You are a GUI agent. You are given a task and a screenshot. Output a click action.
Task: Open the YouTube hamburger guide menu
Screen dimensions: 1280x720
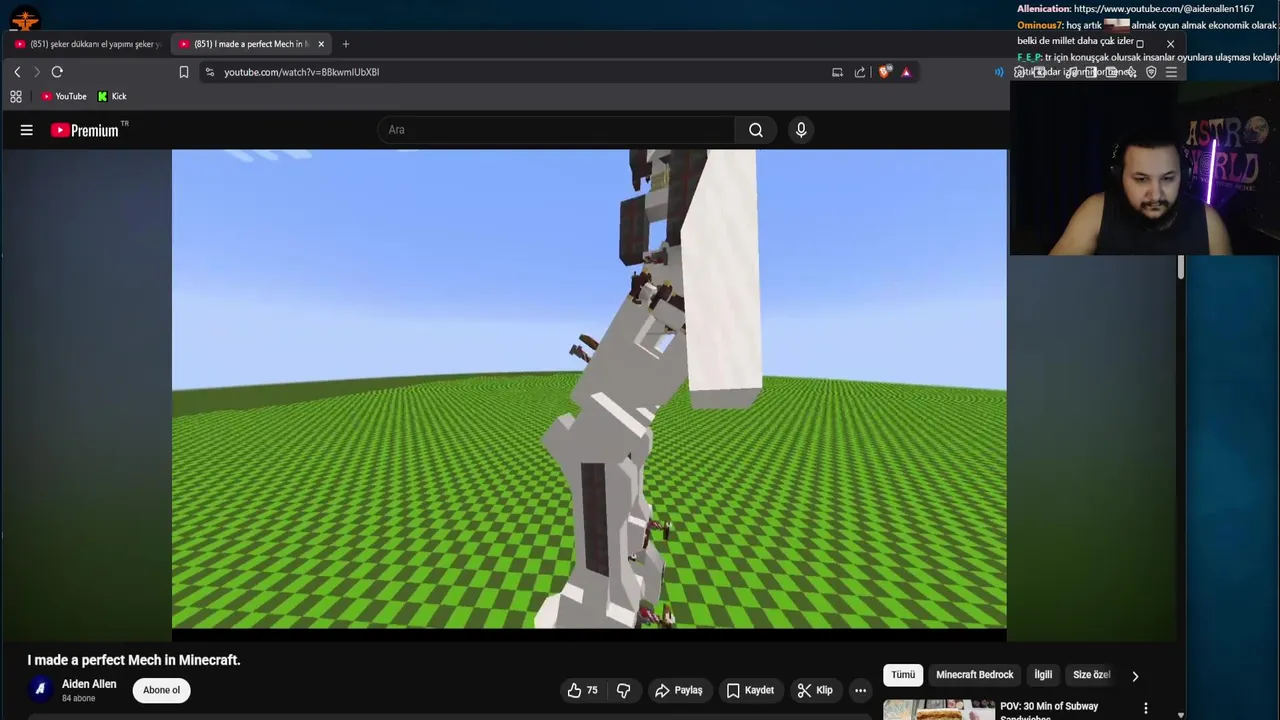27,130
